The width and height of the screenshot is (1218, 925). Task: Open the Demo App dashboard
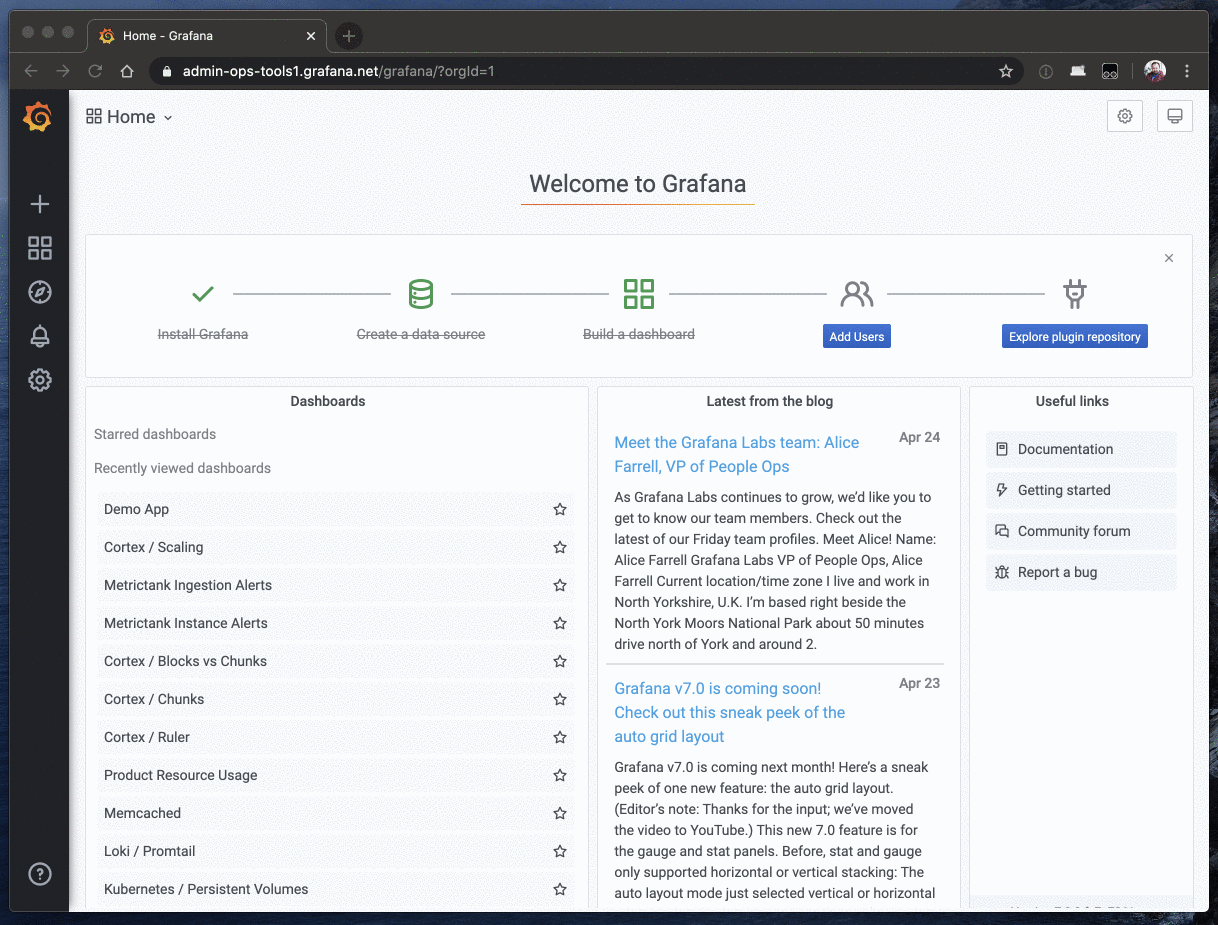[x=136, y=509]
